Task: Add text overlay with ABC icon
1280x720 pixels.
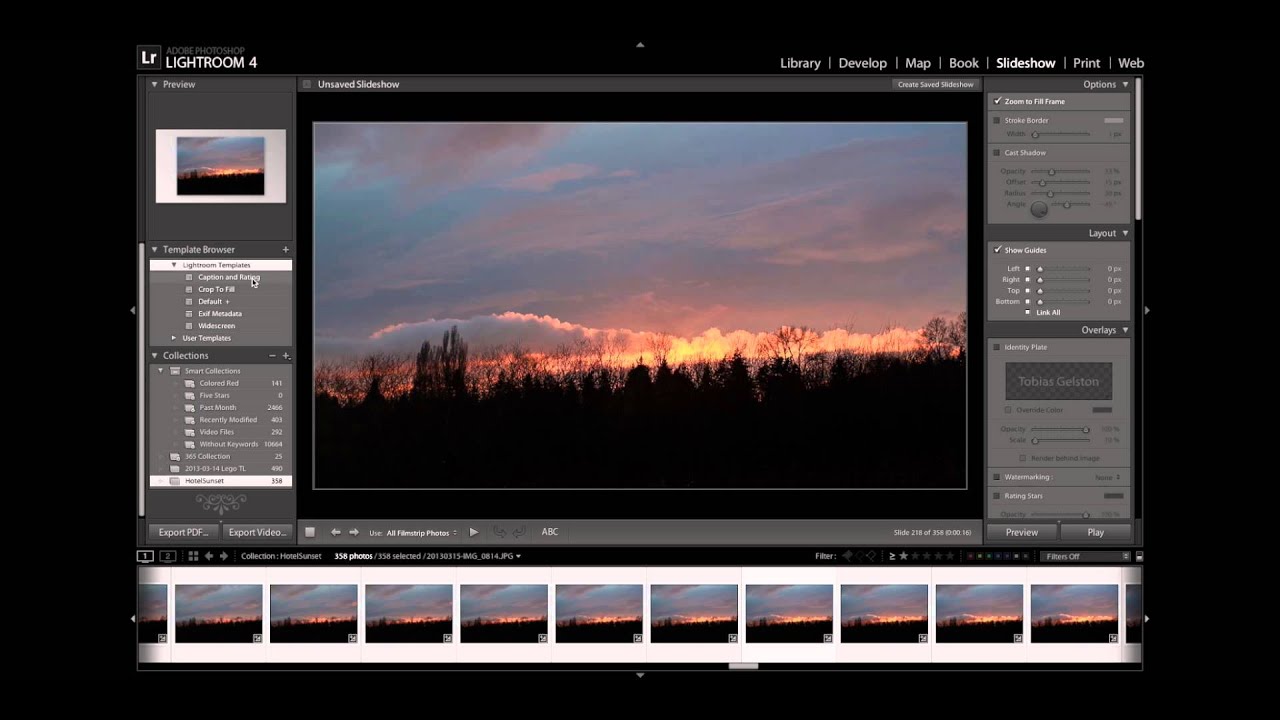Action: click(550, 532)
